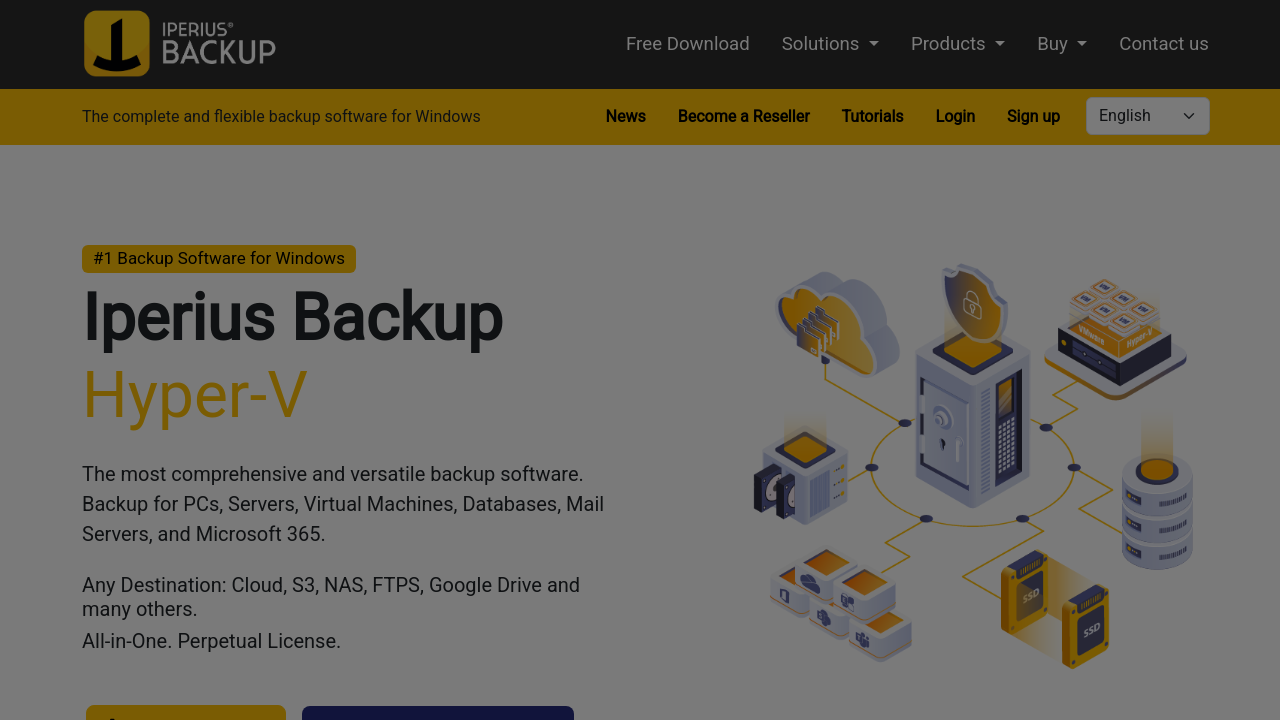Click the Login link
The height and width of the screenshot is (720, 1280).
(955, 116)
